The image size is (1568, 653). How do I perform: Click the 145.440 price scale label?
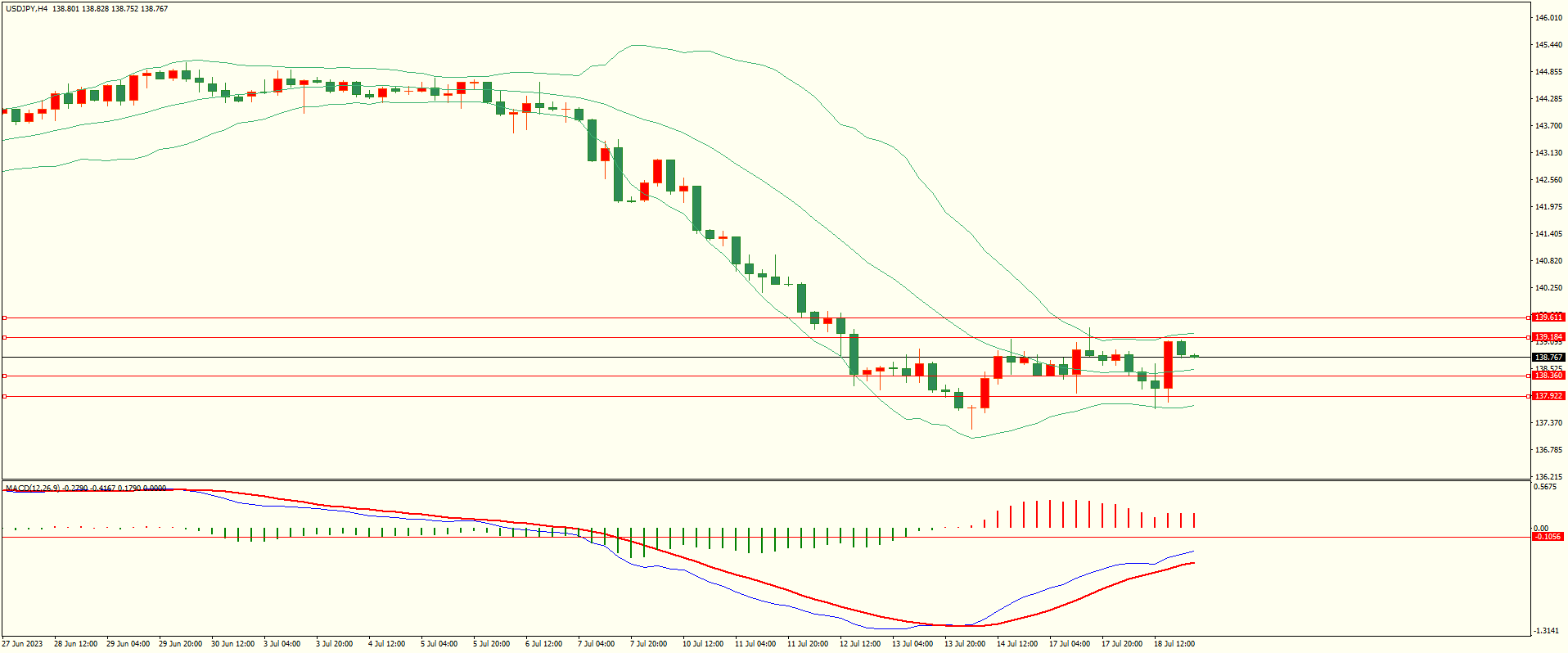point(1549,45)
